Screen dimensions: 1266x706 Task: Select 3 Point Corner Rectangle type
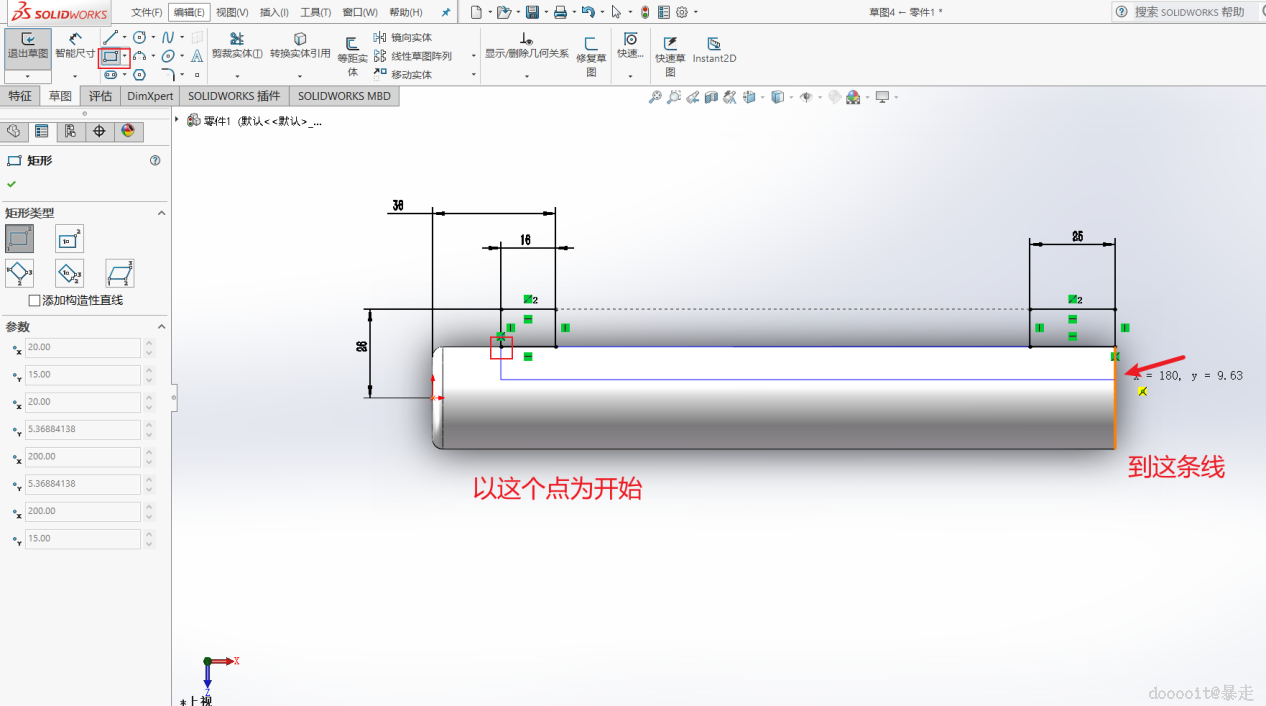click(19, 273)
